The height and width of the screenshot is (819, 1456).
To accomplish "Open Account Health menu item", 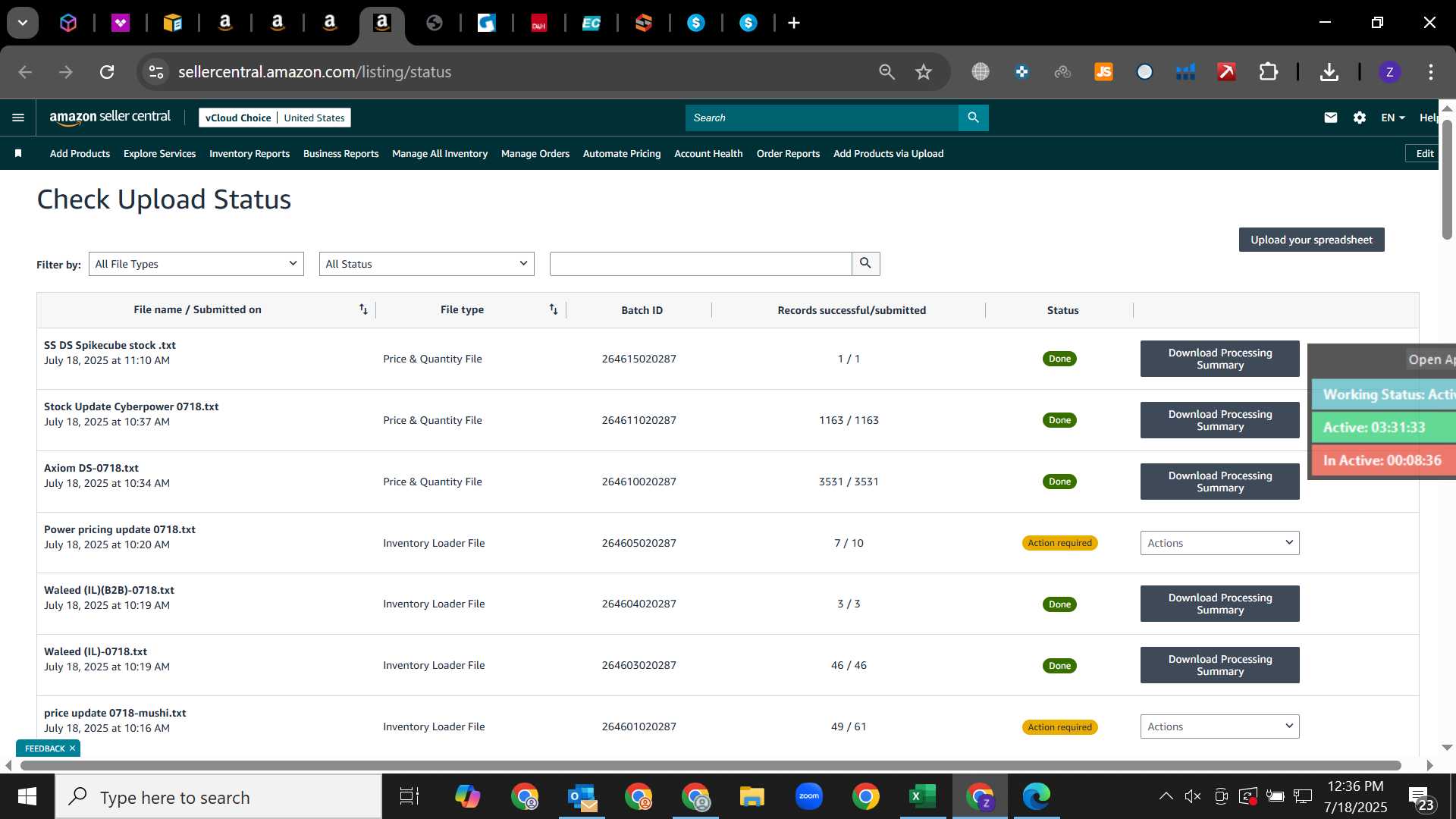I will (708, 153).
